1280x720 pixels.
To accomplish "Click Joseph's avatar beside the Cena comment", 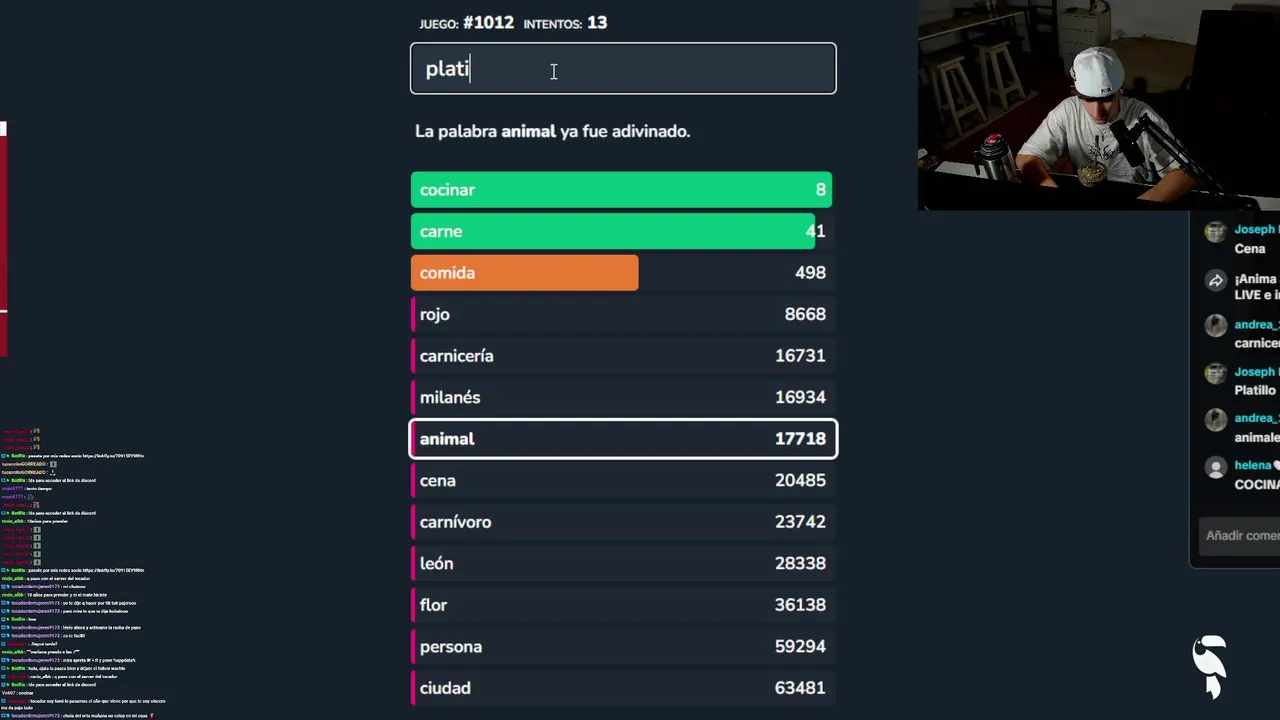I will (x=1215, y=232).
